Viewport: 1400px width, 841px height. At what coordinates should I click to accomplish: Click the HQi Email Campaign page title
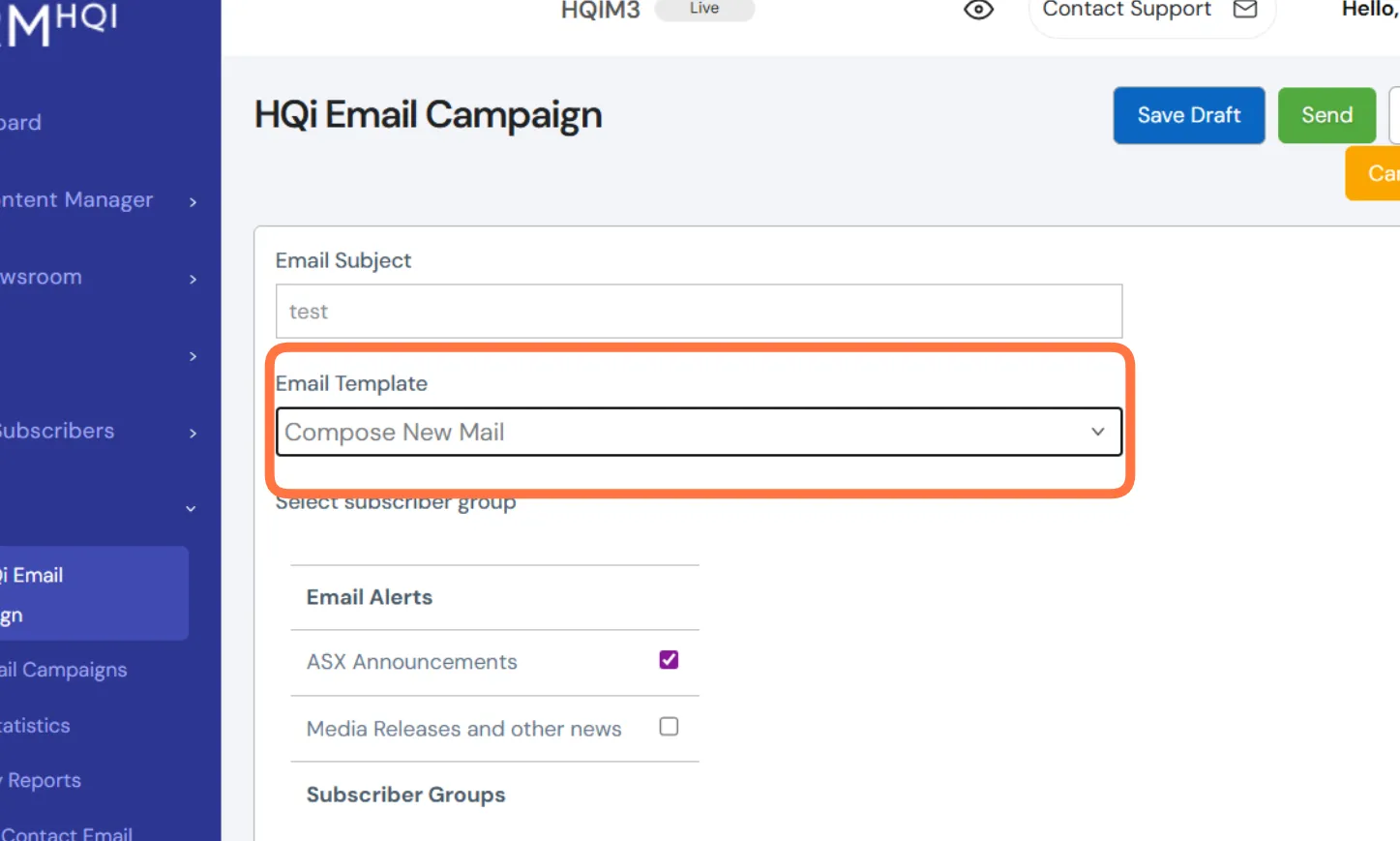click(428, 115)
